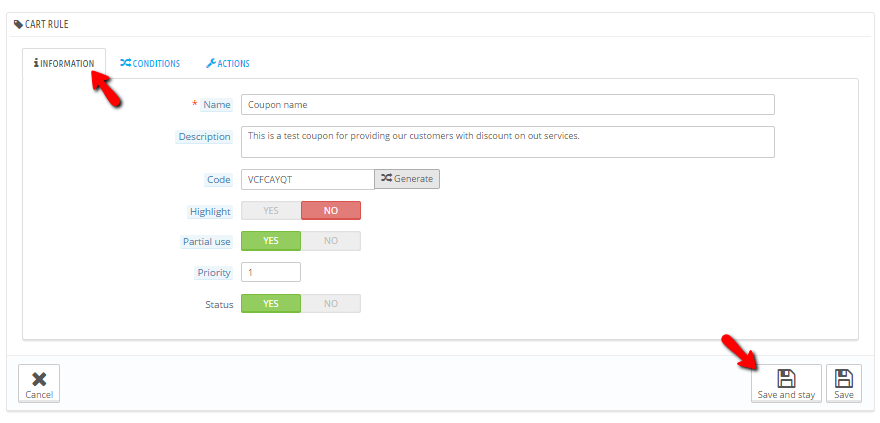This screenshot has height=423, width=880.
Task: Click the Code input field
Action: pyautogui.click(x=308, y=179)
